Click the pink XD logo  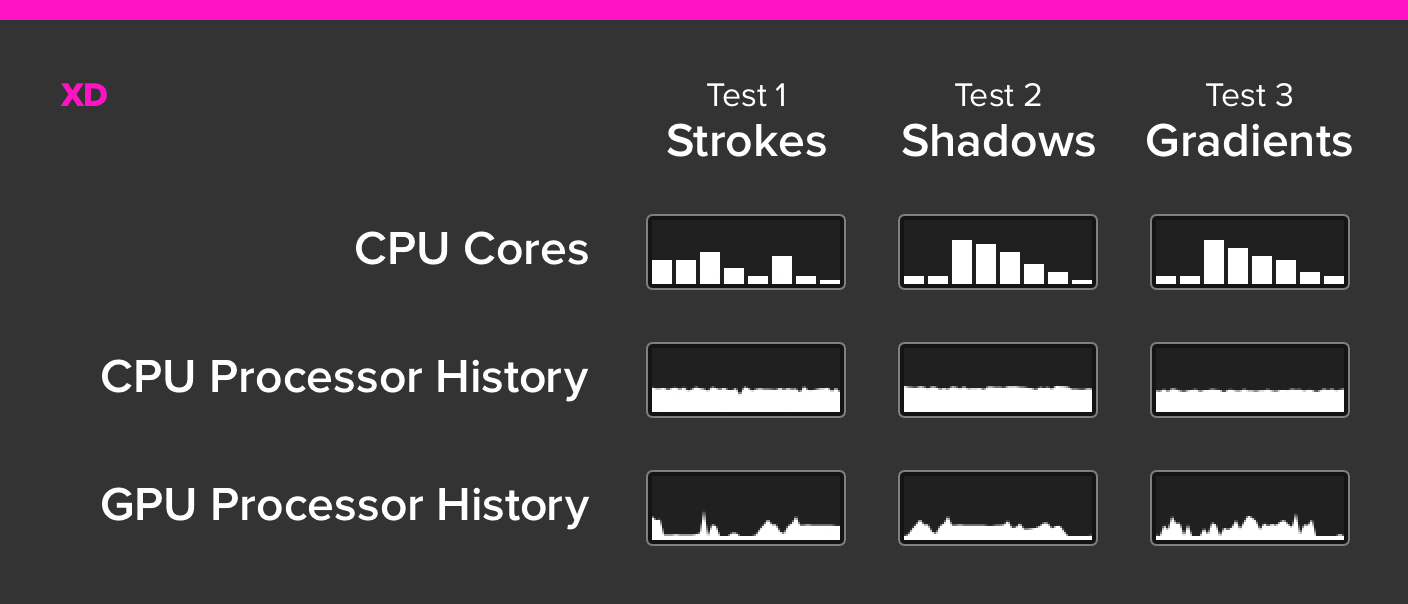(x=84, y=96)
